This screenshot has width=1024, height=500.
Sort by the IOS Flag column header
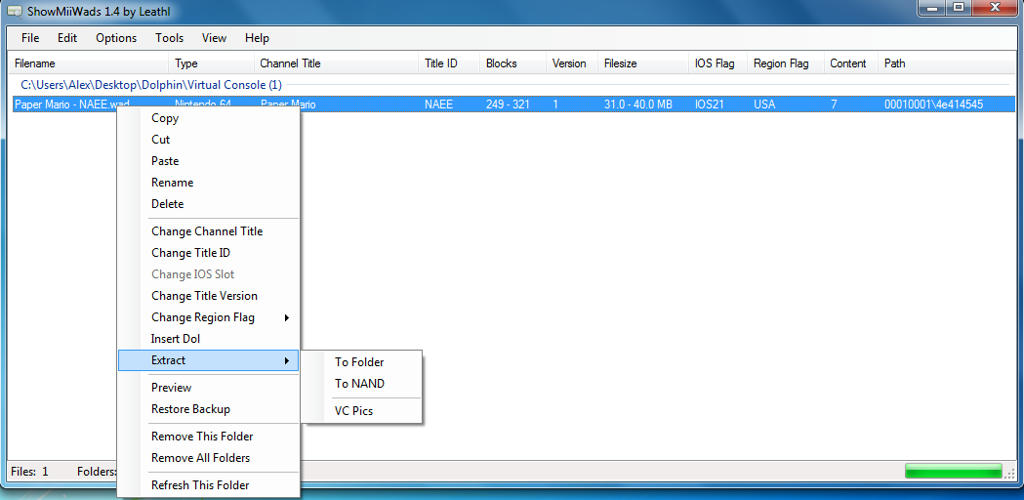(718, 64)
